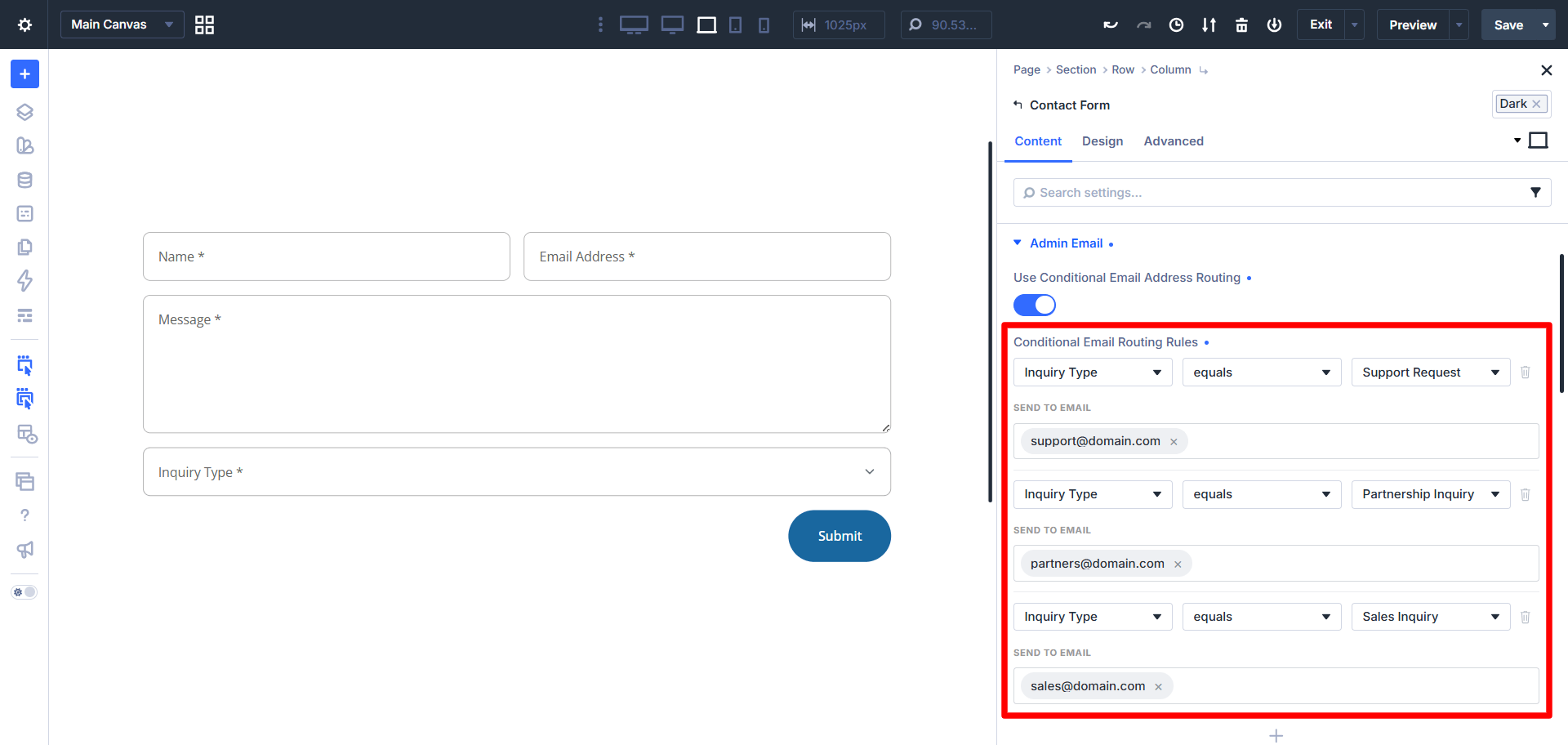The height and width of the screenshot is (745, 1568).
Task: Open the help question mark icon
Action: pyautogui.click(x=24, y=515)
